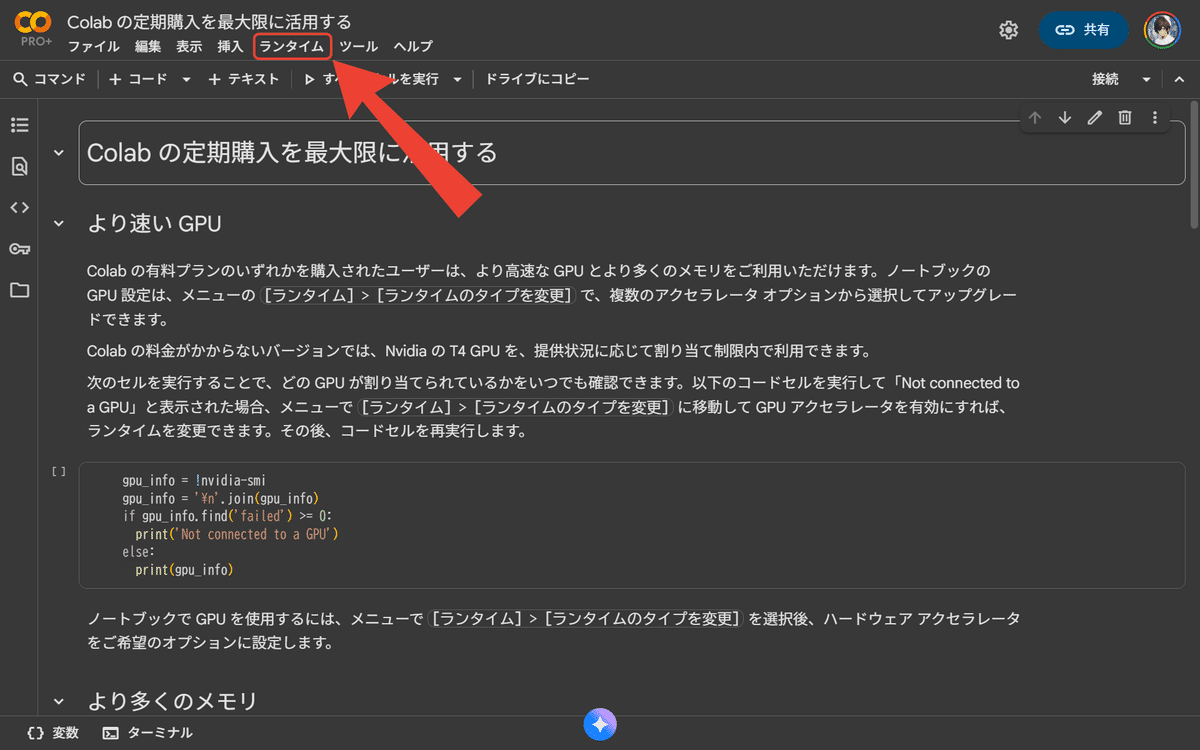Image resolution: width=1200 pixels, height=750 pixels.
Task: Open the 表示 menu
Action: click(x=189, y=46)
